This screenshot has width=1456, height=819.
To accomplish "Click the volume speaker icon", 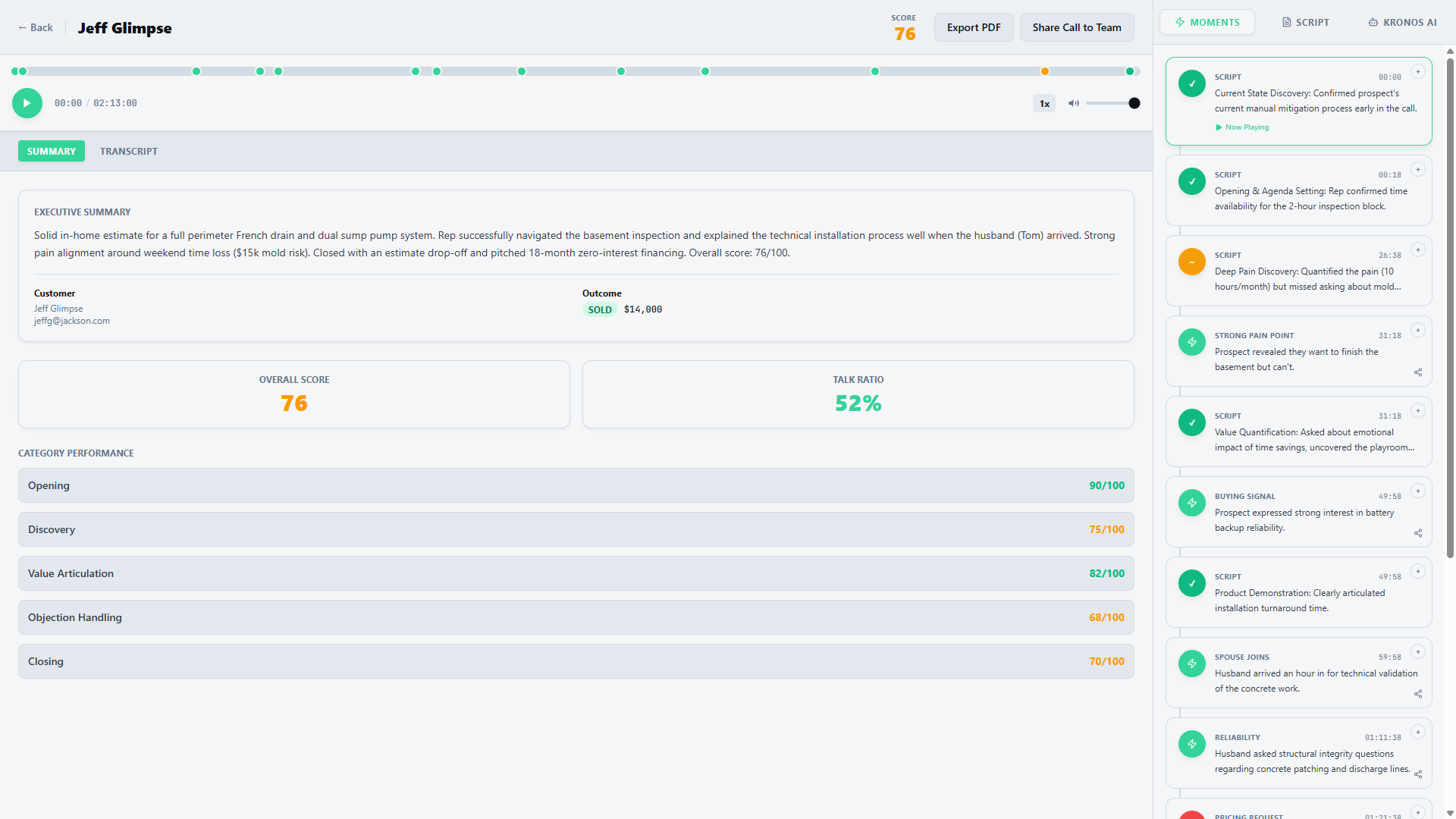I will (x=1073, y=103).
